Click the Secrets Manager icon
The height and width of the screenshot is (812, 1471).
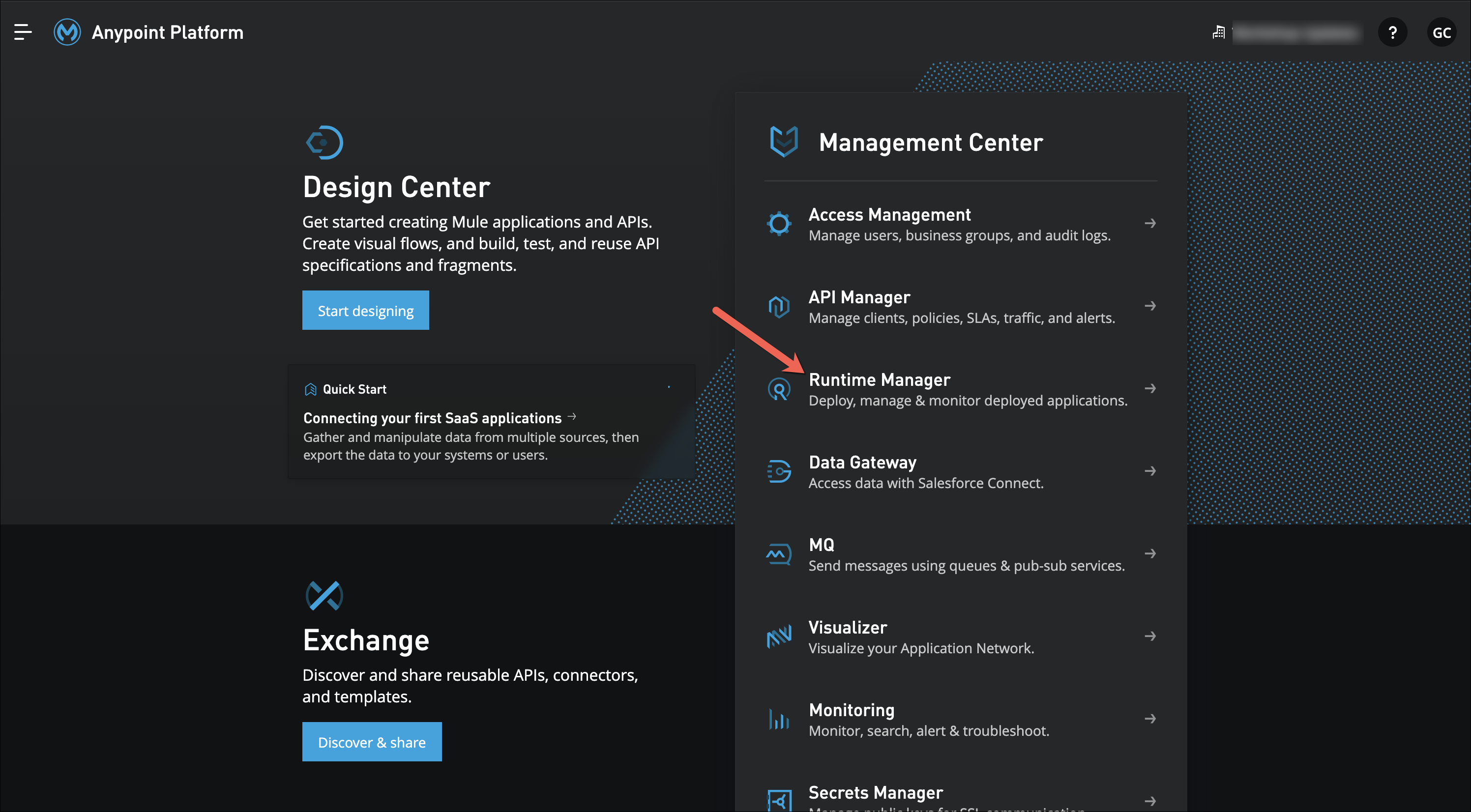779,801
